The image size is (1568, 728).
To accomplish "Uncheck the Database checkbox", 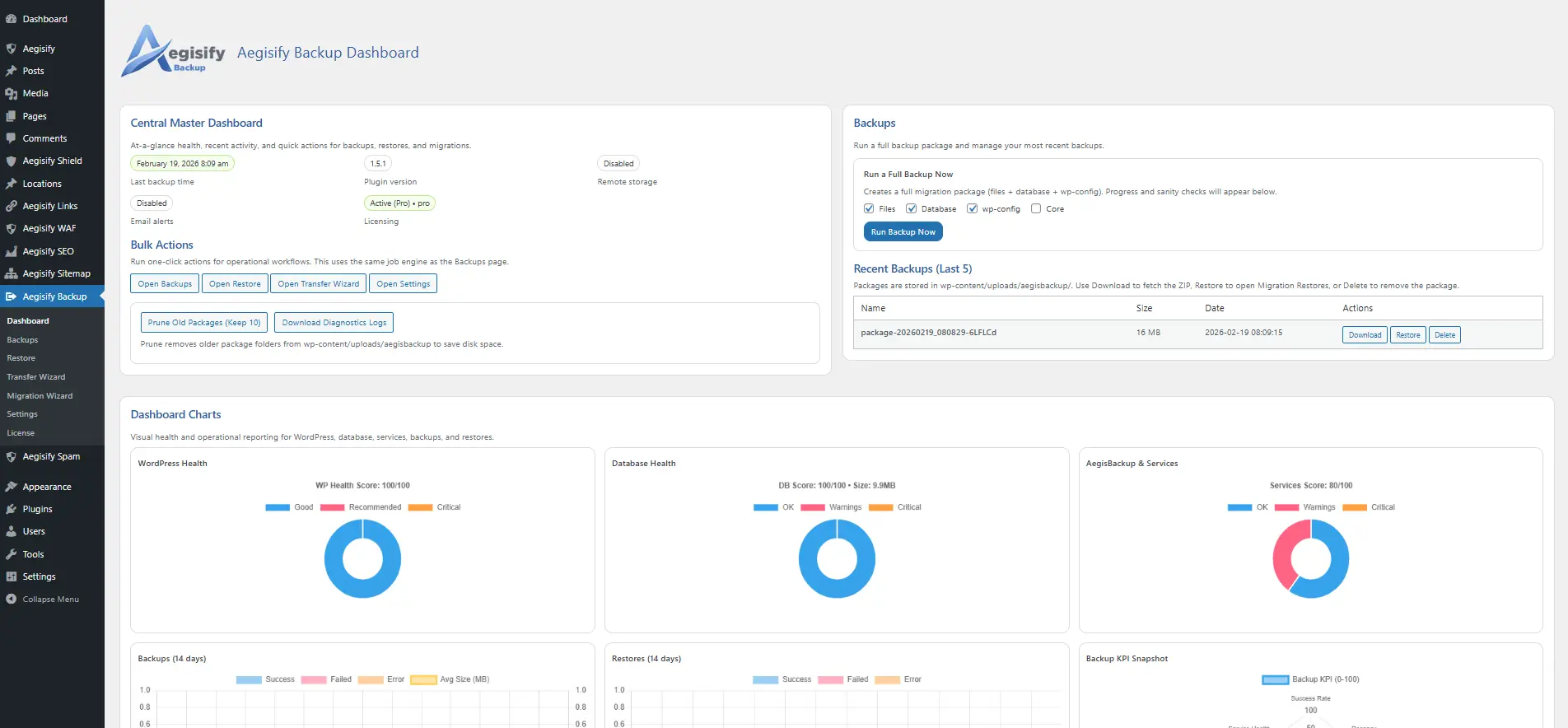I will point(911,208).
